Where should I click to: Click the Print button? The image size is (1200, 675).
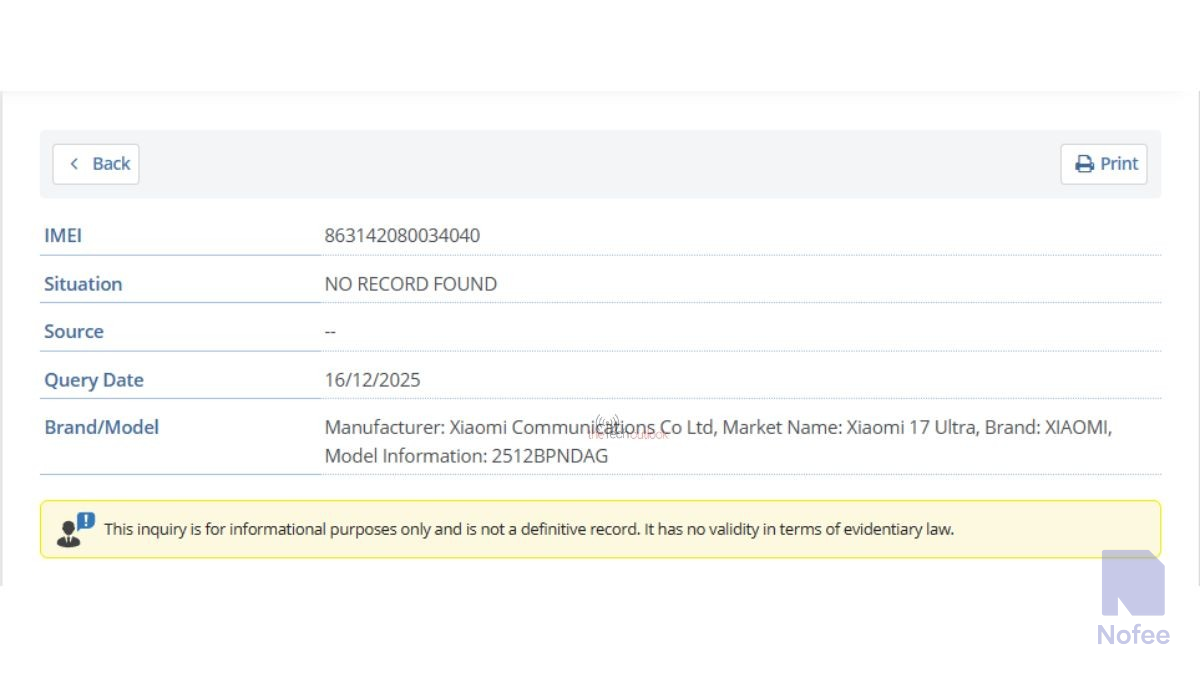click(x=1104, y=164)
